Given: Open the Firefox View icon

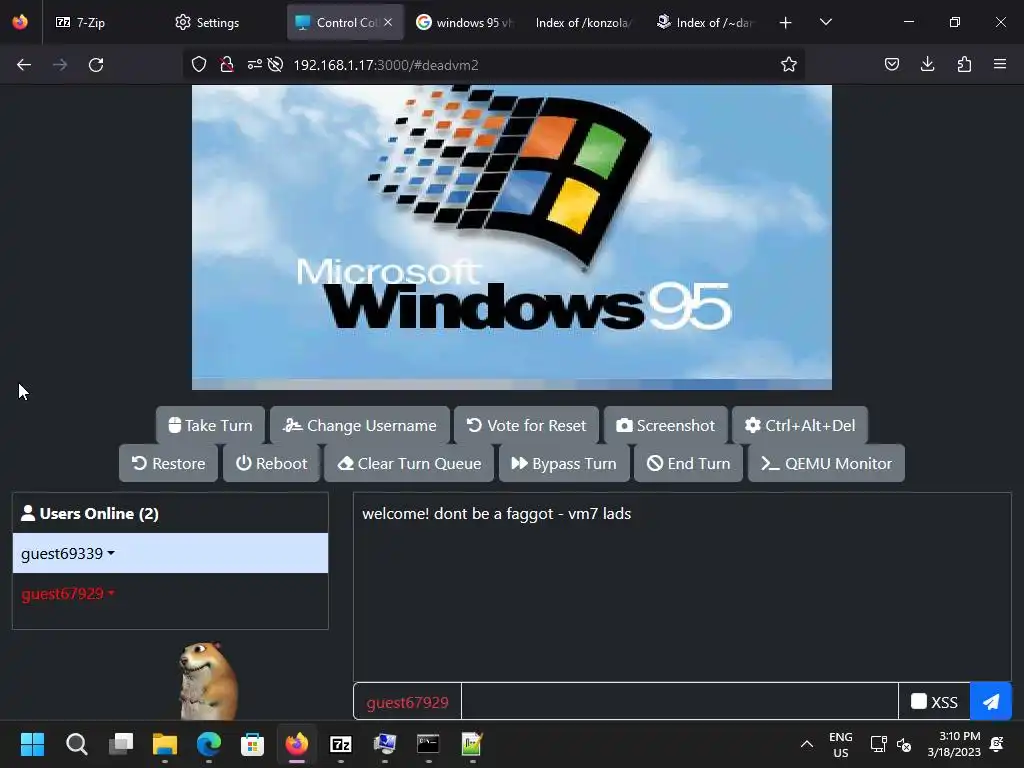Looking at the screenshot, I should pos(20,22).
